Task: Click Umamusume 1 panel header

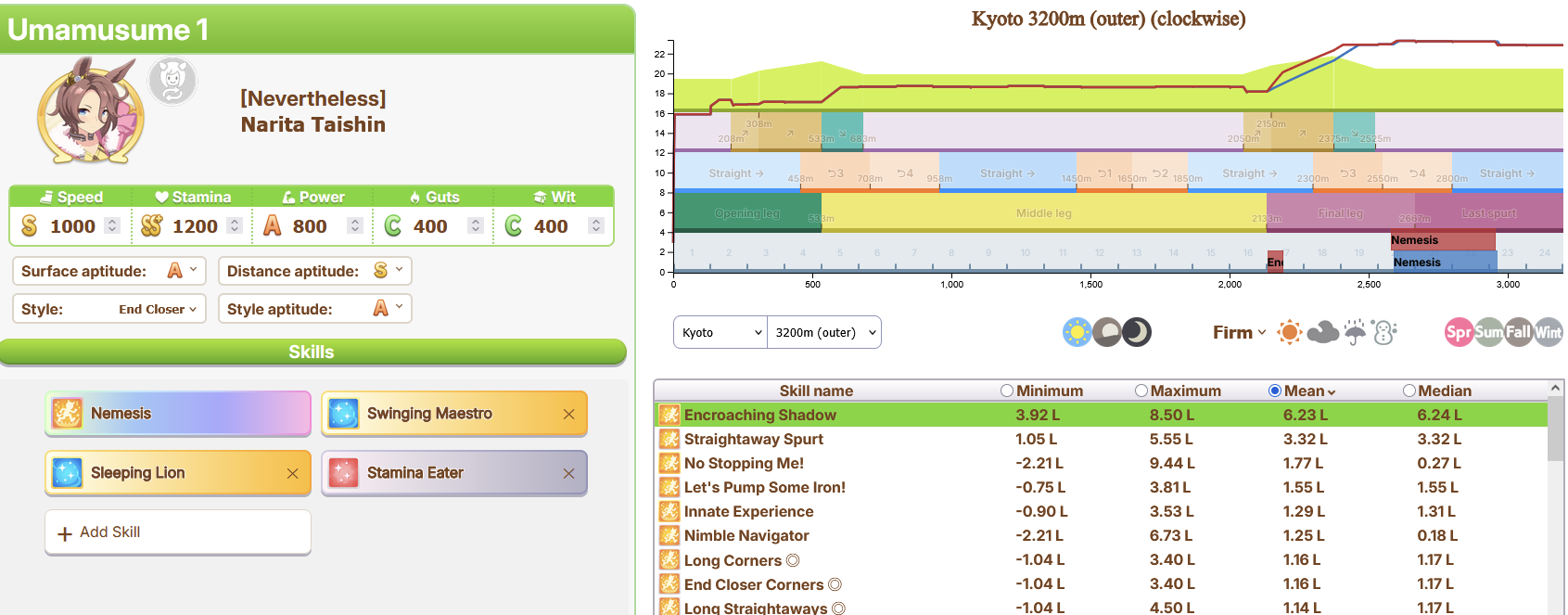Action: pos(317,30)
